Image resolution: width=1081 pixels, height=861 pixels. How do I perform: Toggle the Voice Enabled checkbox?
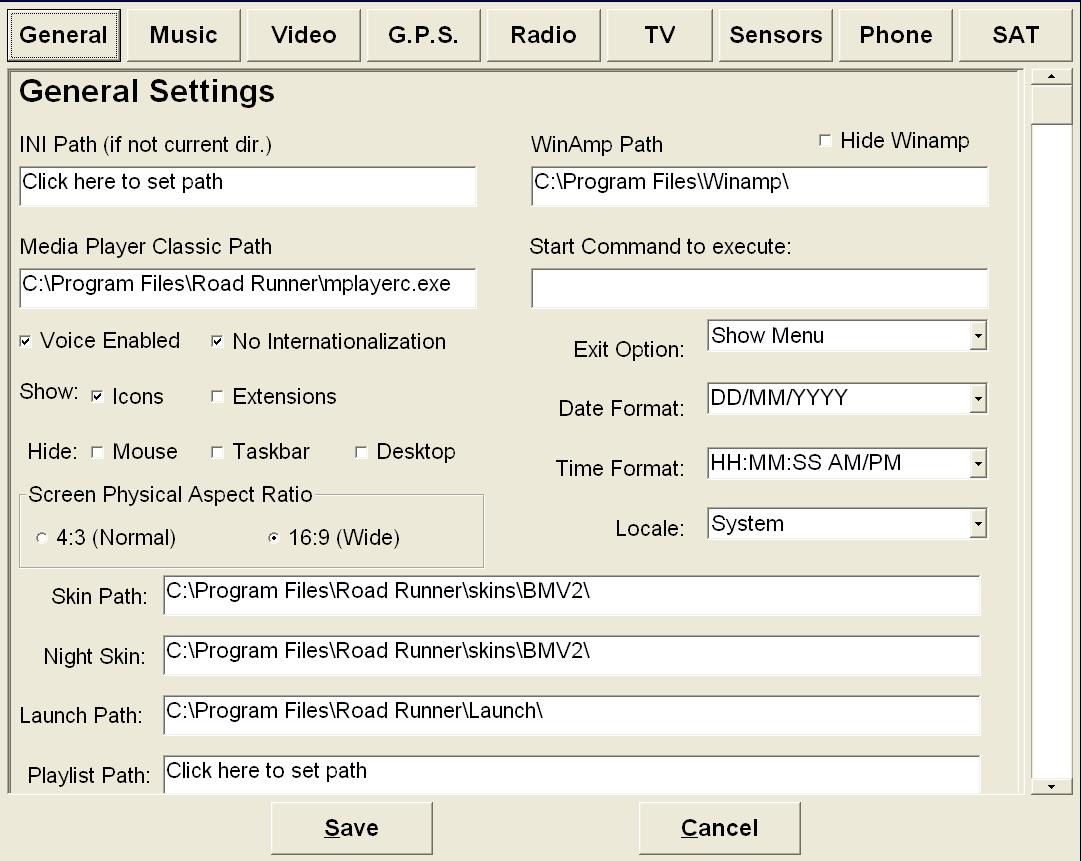(x=26, y=342)
